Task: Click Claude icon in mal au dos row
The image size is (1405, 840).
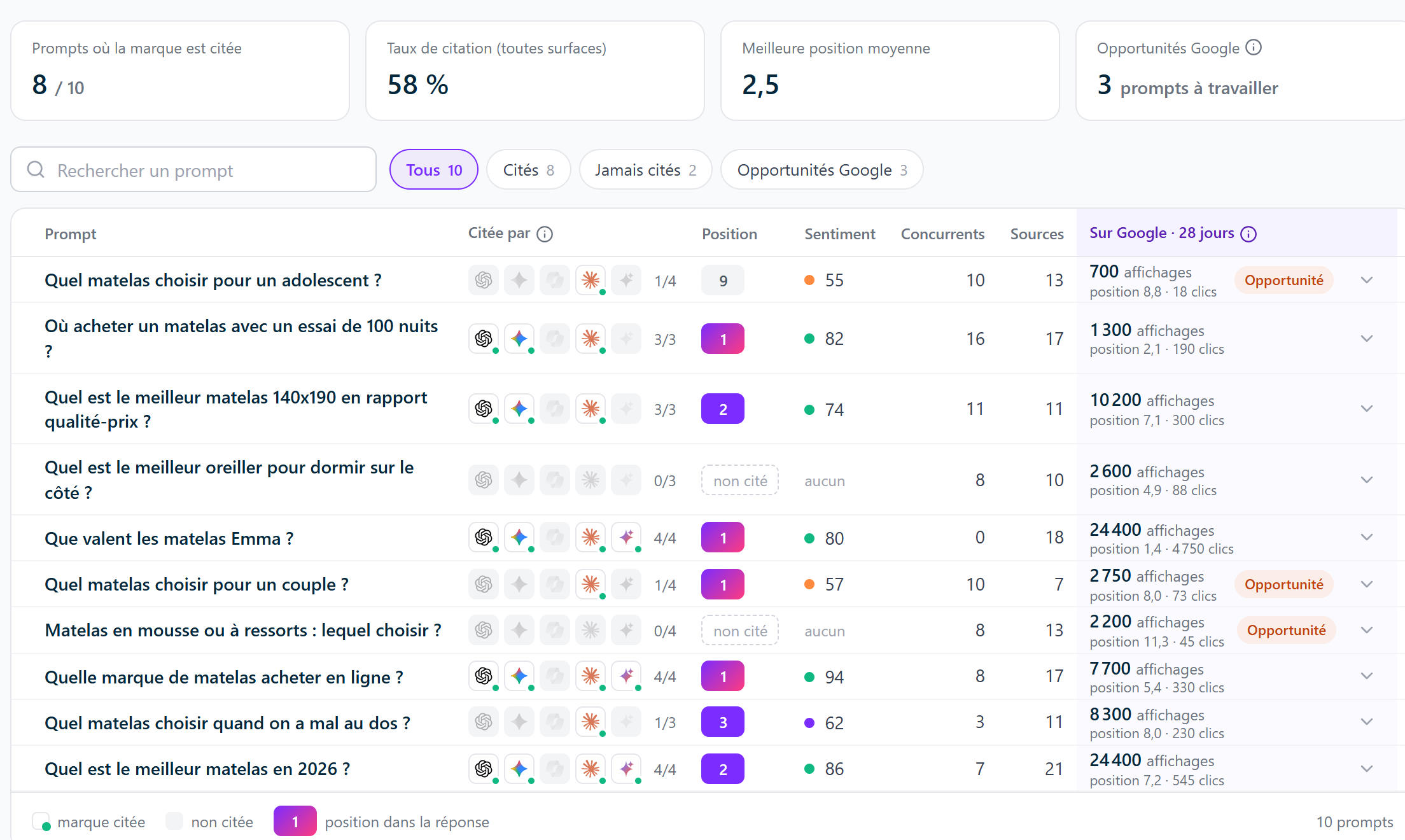Action: [591, 722]
